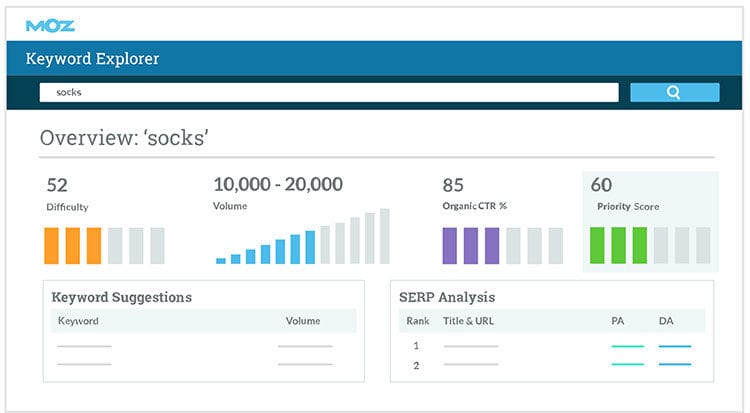750x413 pixels.
Task: Click the 'SERP Analysis' panel heading
Action: [447, 297]
